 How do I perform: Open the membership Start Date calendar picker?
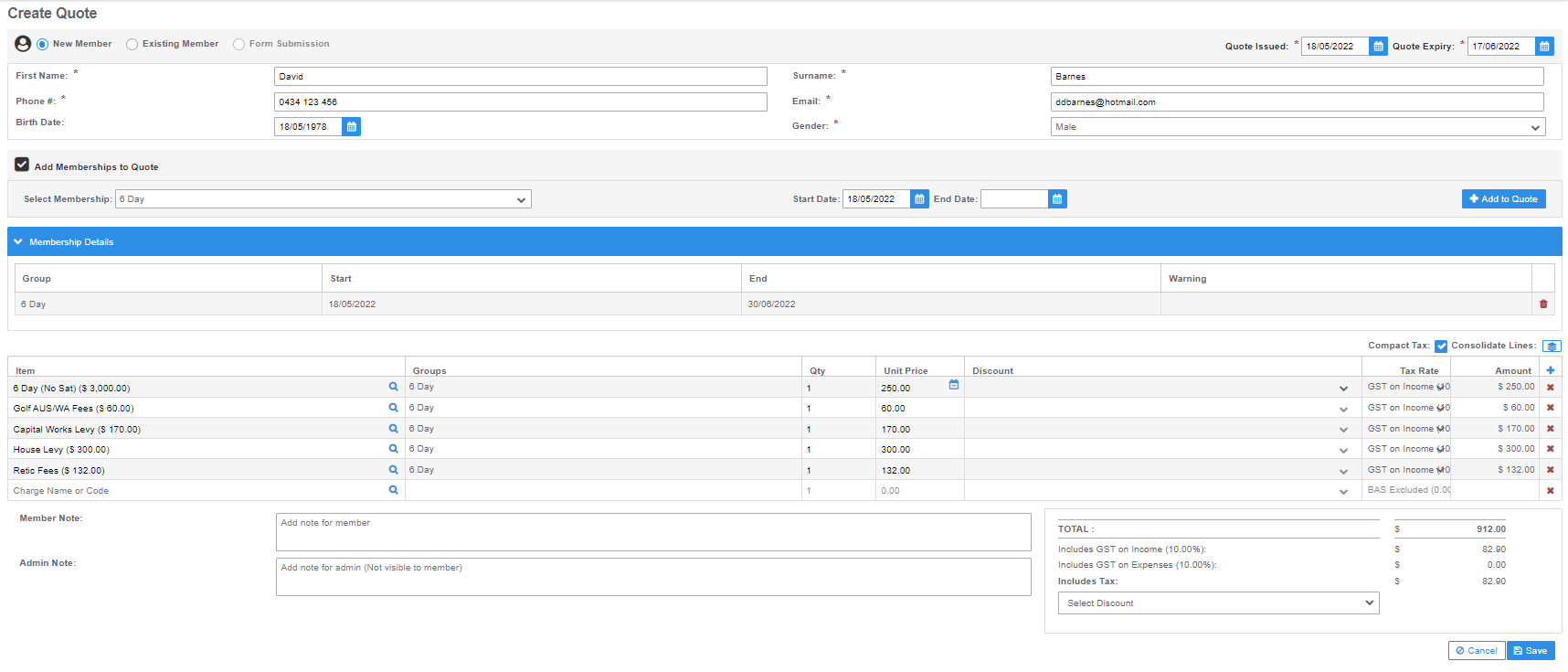(x=919, y=199)
